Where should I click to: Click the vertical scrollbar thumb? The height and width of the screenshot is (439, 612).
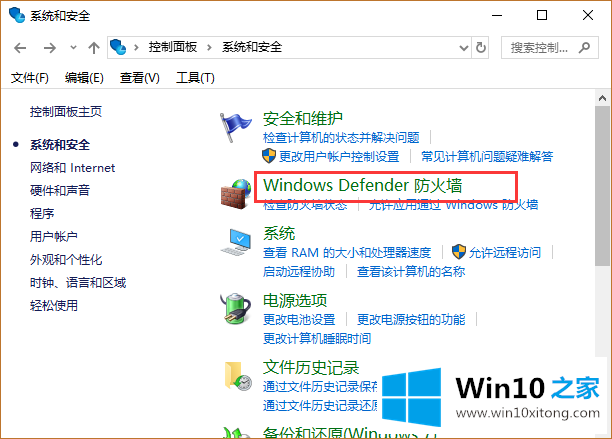point(602,186)
